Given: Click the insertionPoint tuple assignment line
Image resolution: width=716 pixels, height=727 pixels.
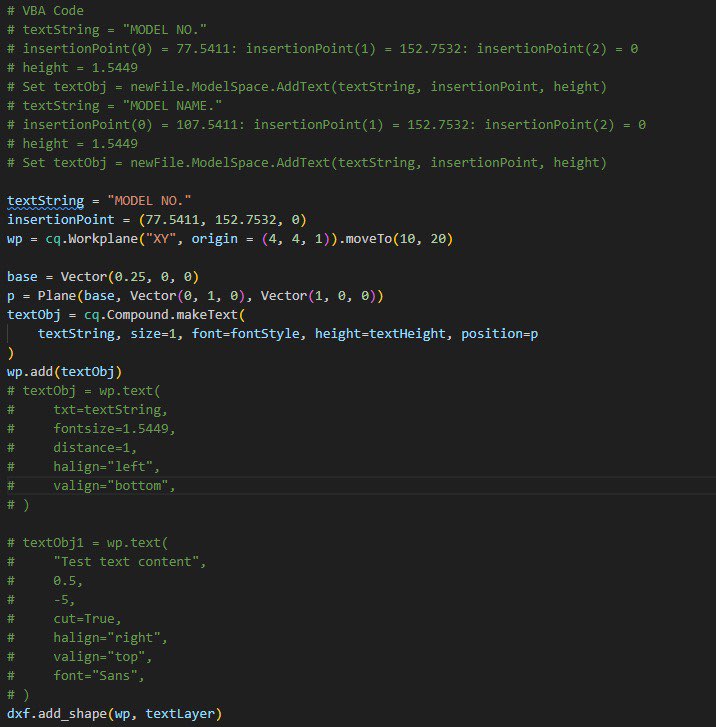Looking at the screenshot, I should click(157, 220).
